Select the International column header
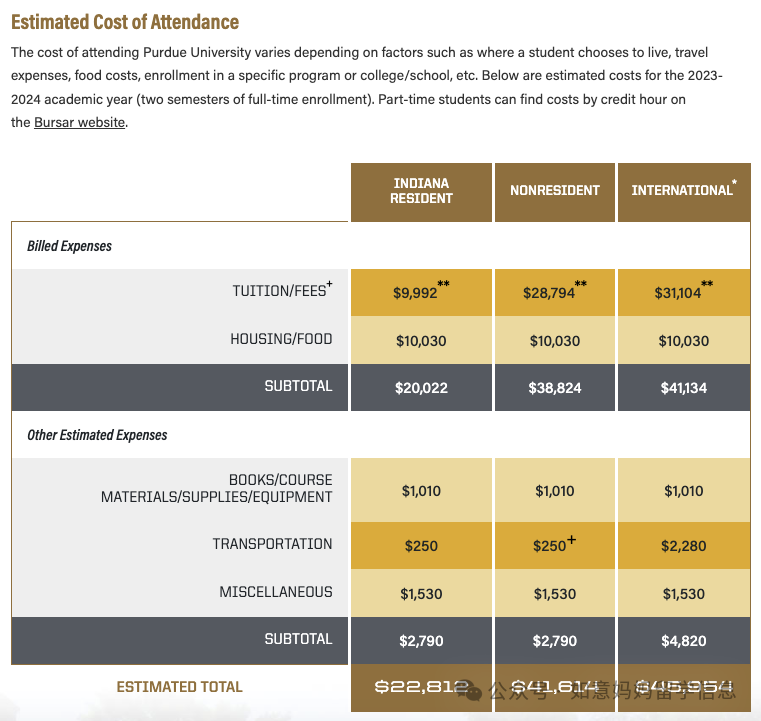The height and width of the screenshot is (721, 761). pyautogui.click(x=683, y=191)
